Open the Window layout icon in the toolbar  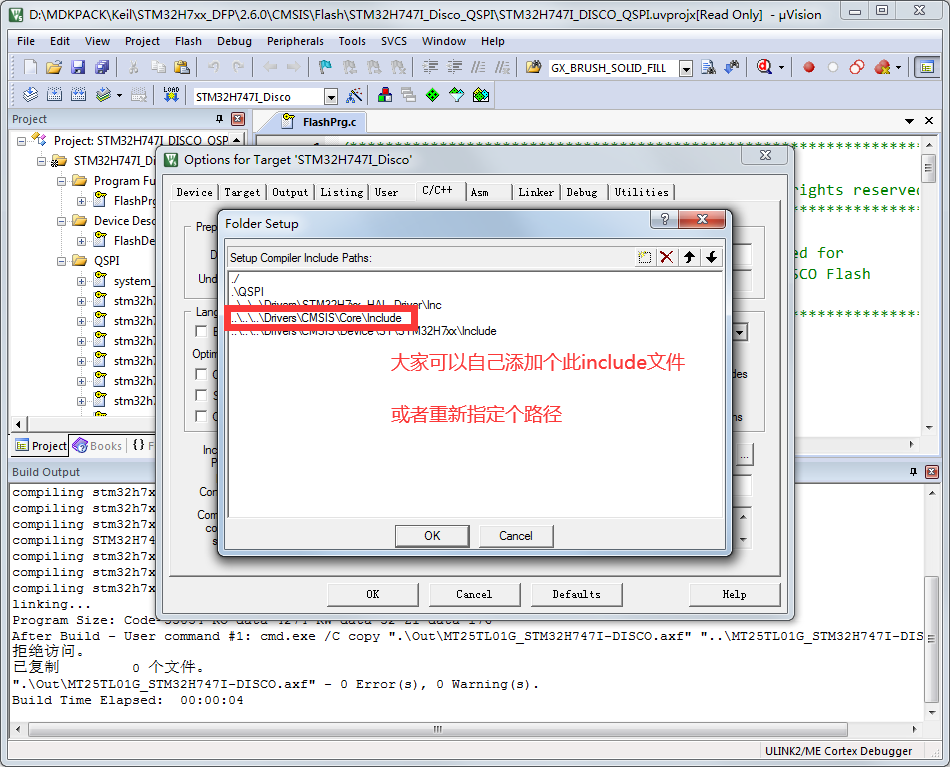pos(926,67)
